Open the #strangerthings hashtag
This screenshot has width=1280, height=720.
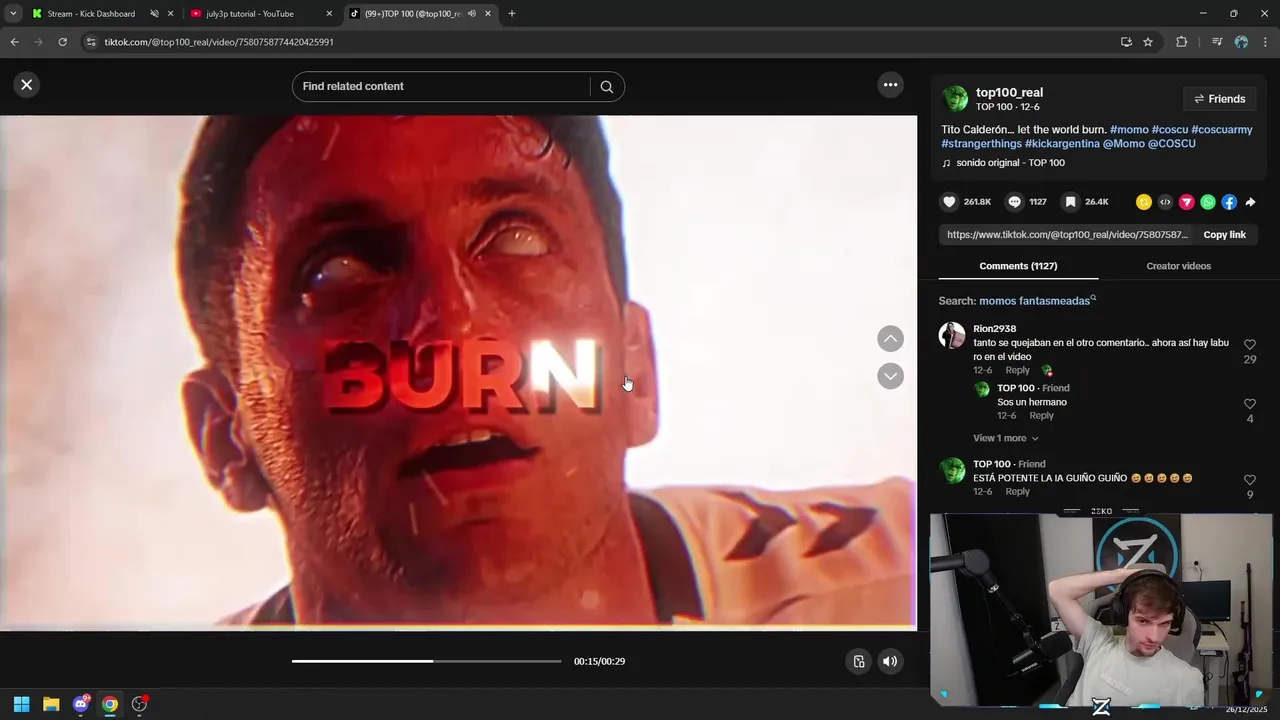(982, 144)
